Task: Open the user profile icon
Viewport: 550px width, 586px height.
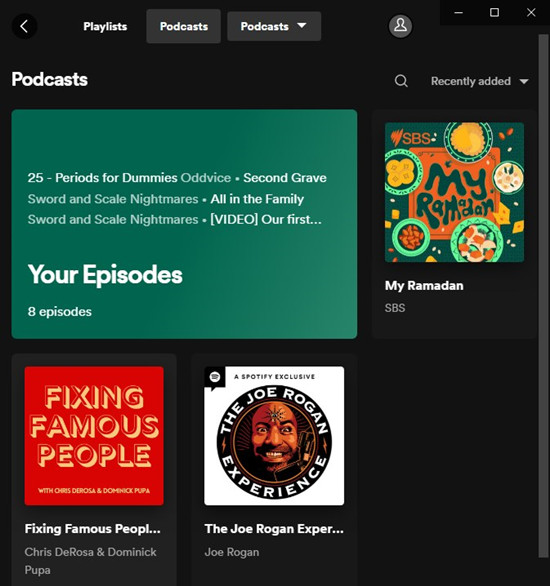Action: tap(400, 26)
